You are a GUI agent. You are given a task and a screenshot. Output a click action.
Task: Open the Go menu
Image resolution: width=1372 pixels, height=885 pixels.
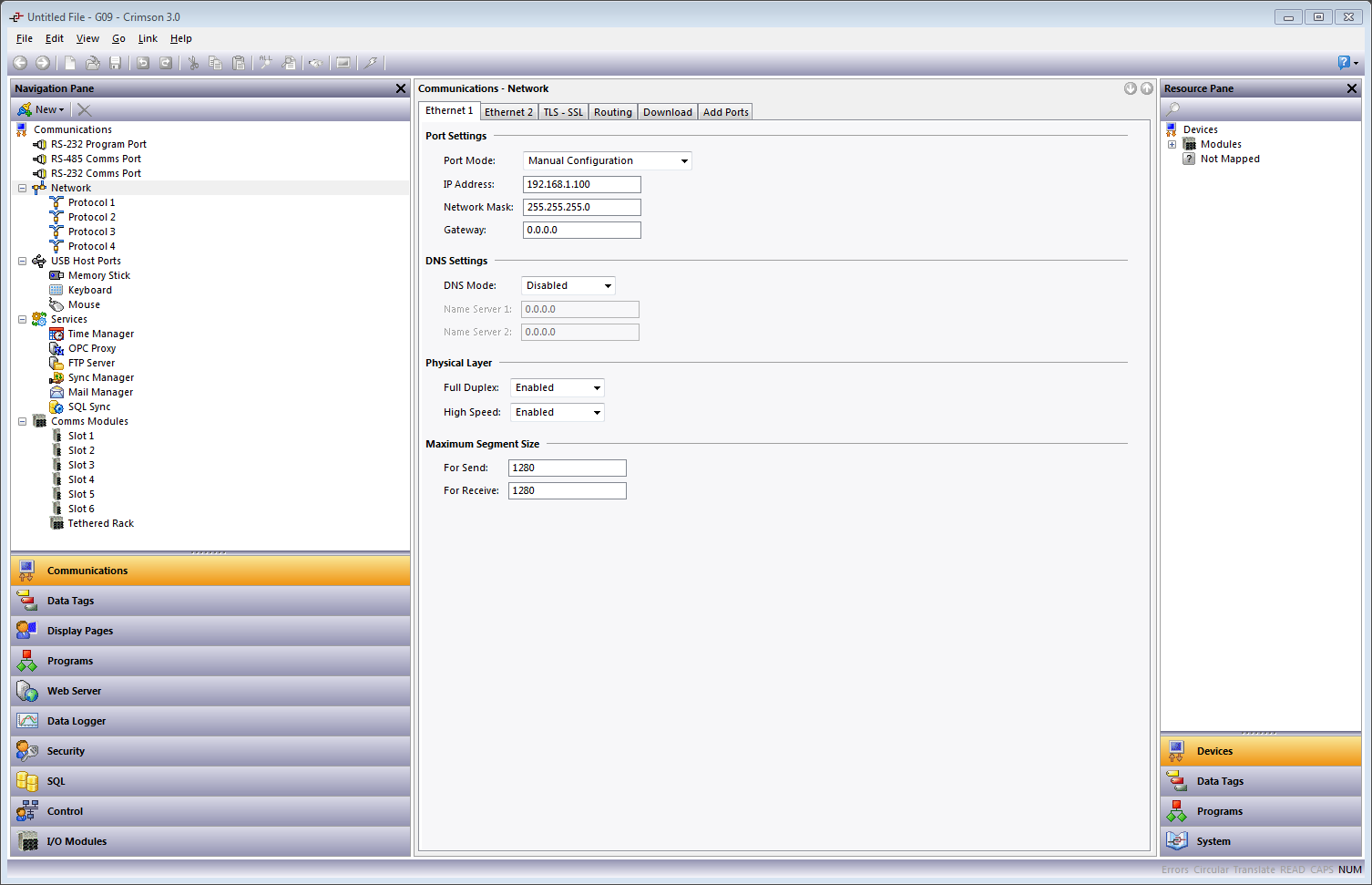(118, 38)
